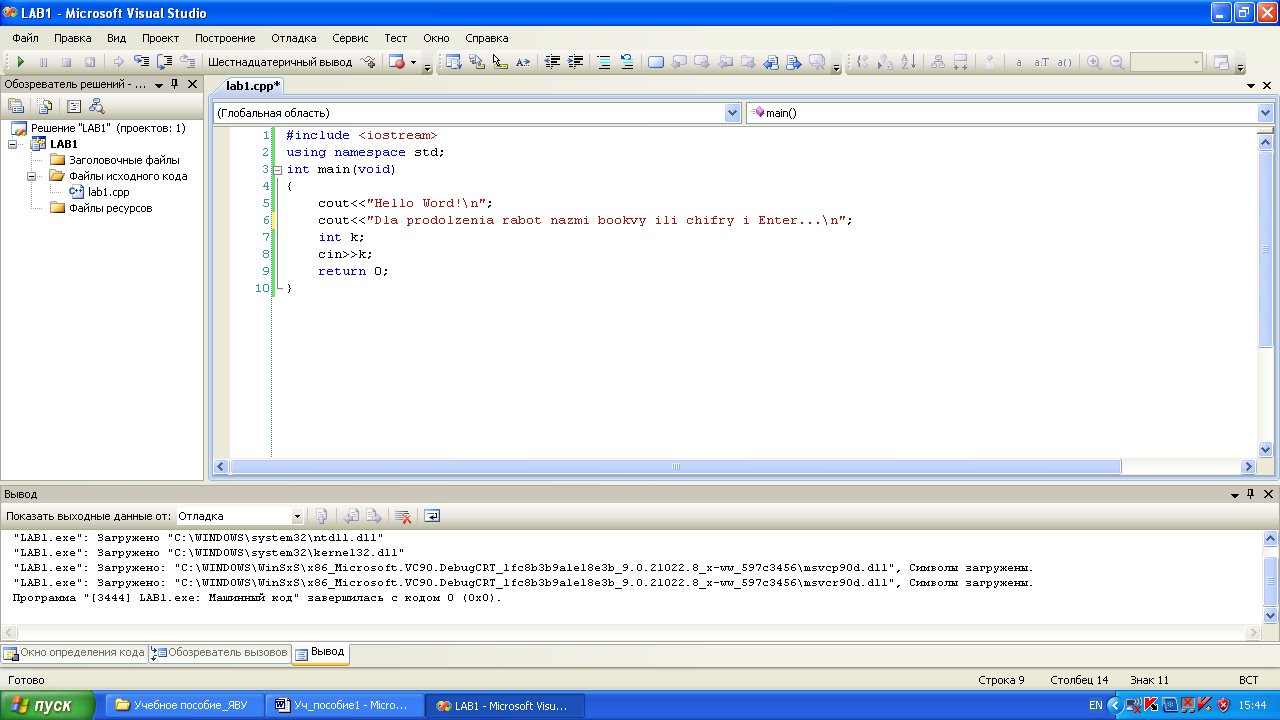Screen dimensions: 1280x720
Task: Collapse the LAB1 project node
Action: [13, 144]
